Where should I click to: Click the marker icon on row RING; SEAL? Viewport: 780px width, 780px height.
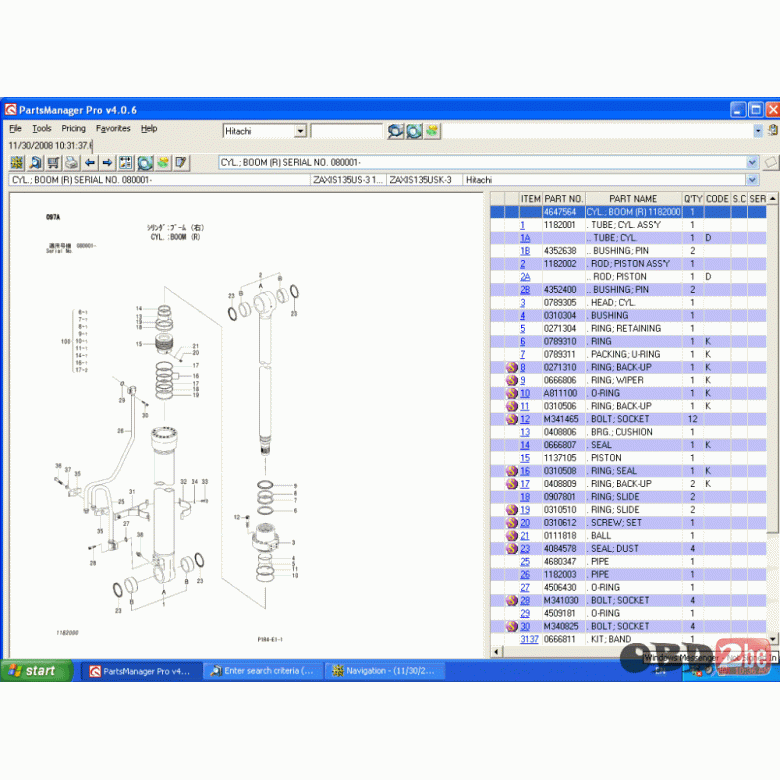coord(512,471)
